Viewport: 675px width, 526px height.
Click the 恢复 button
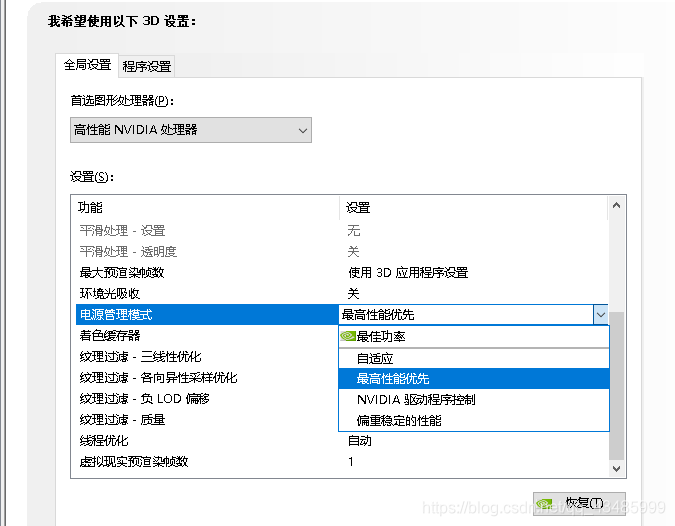pyautogui.click(x=579, y=503)
